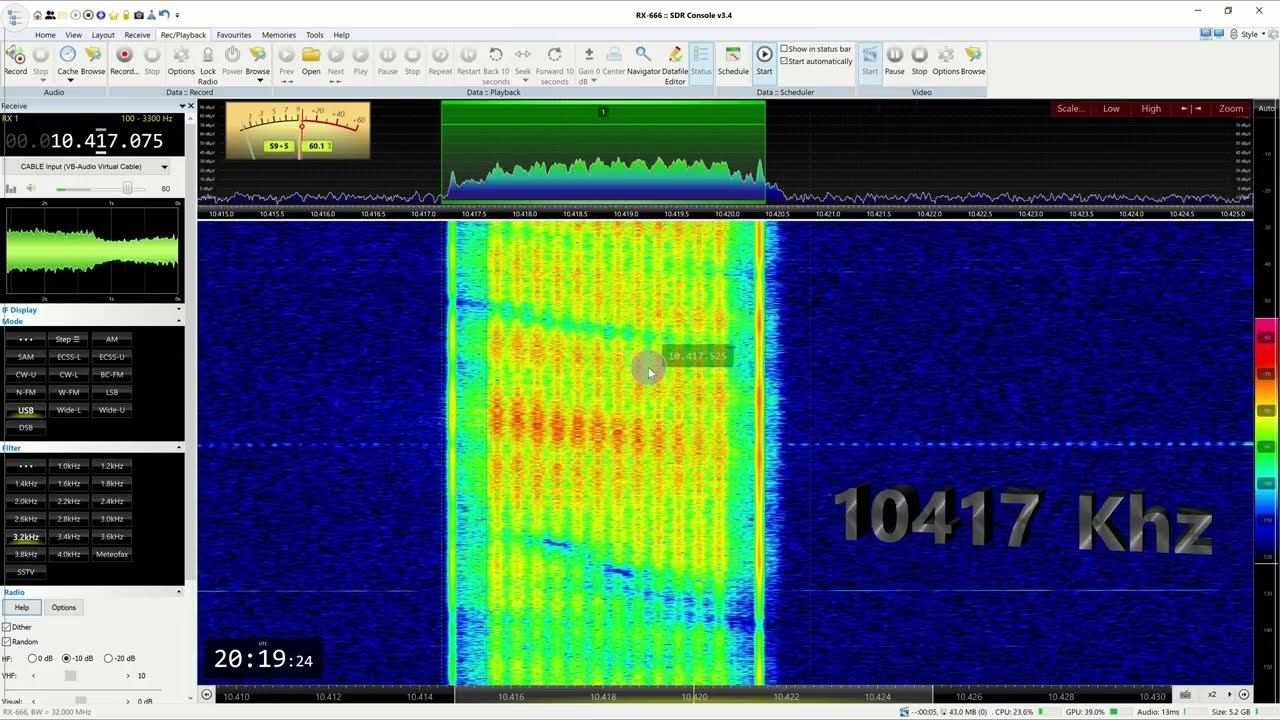The height and width of the screenshot is (720, 1280).
Task: Open the Navigator magnifier tool
Action: 644,60
